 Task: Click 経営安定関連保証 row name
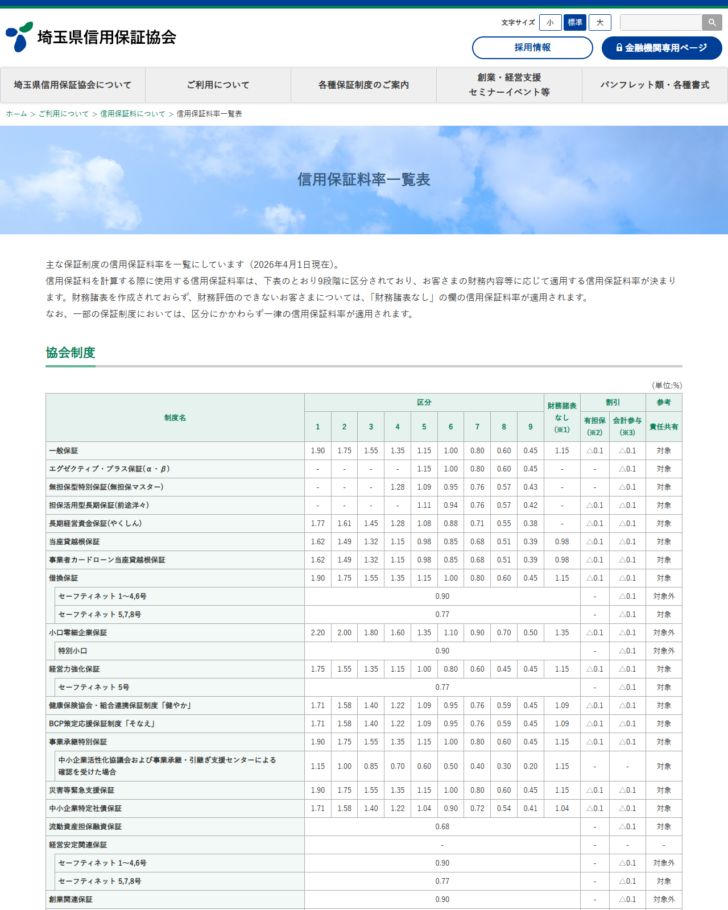coord(78,845)
